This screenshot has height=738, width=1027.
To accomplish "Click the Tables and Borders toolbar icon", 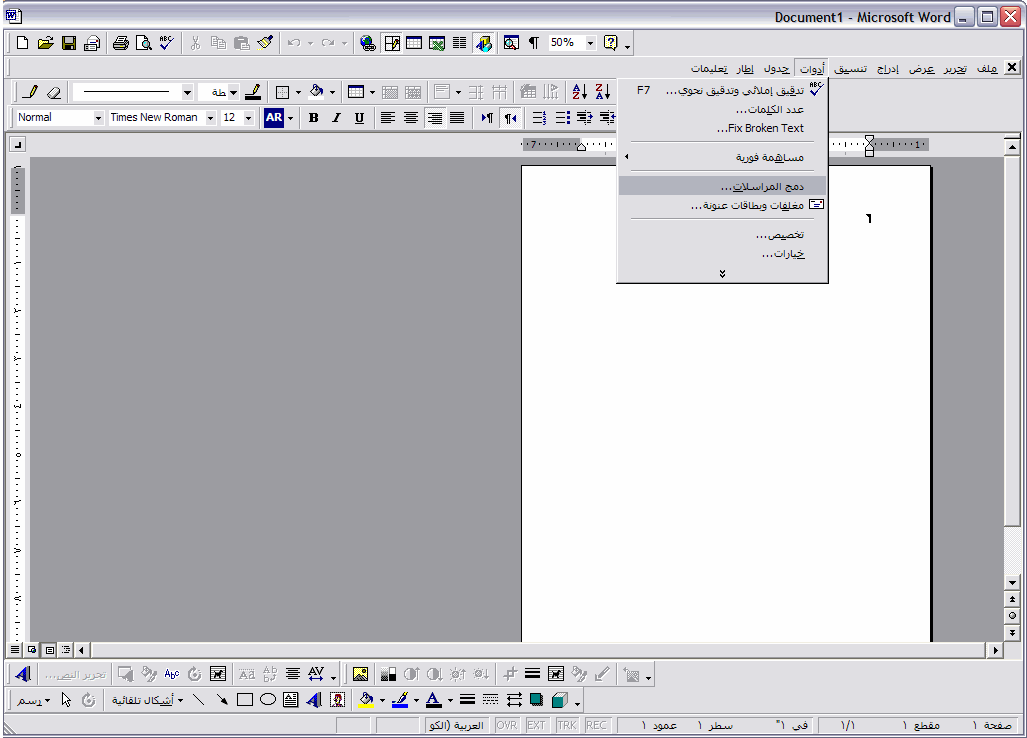I will pos(392,43).
